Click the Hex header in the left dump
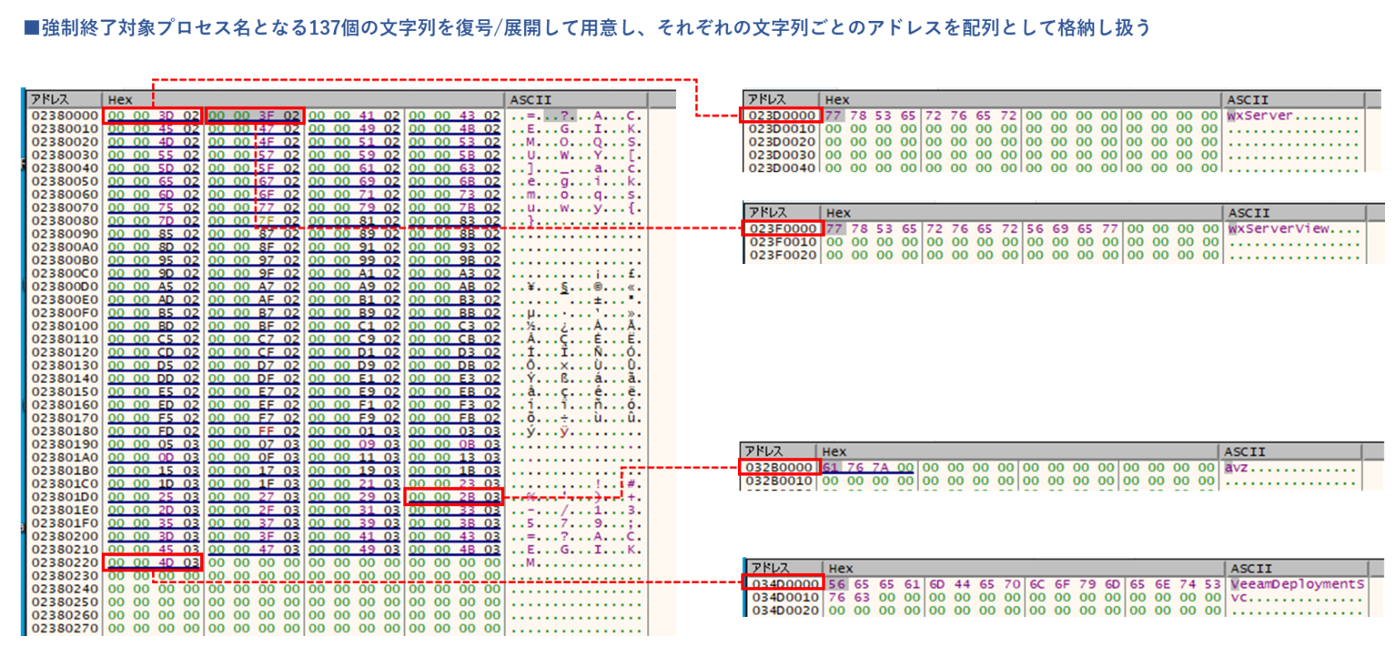Image resolution: width=1400 pixels, height=648 pixels. pos(120,100)
